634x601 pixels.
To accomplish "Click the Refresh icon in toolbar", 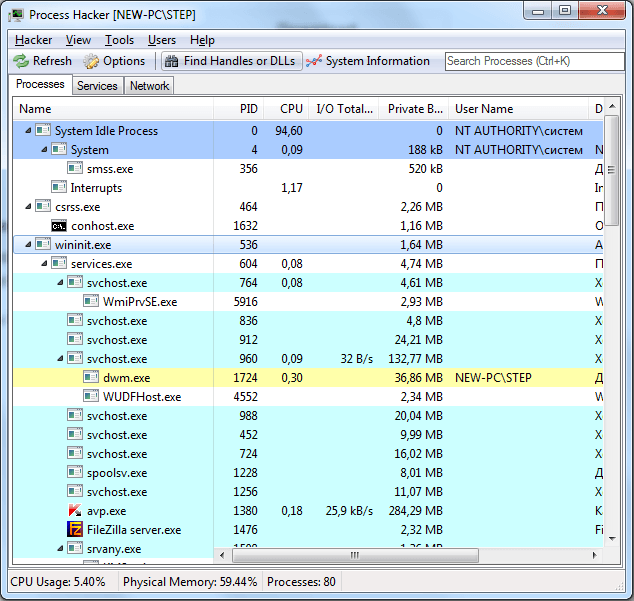I will (x=21, y=61).
